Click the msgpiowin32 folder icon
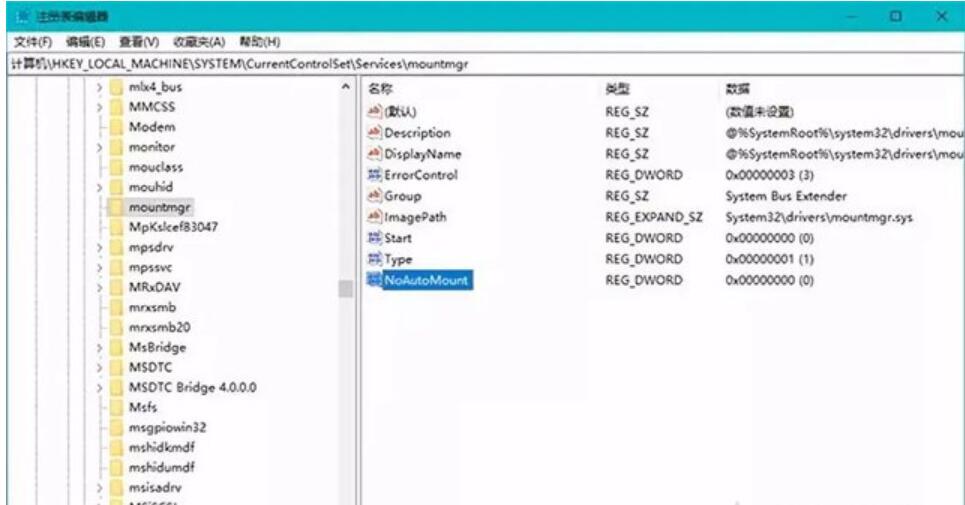Image resolution: width=965 pixels, height=505 pixels. click(x=116, y=427)
